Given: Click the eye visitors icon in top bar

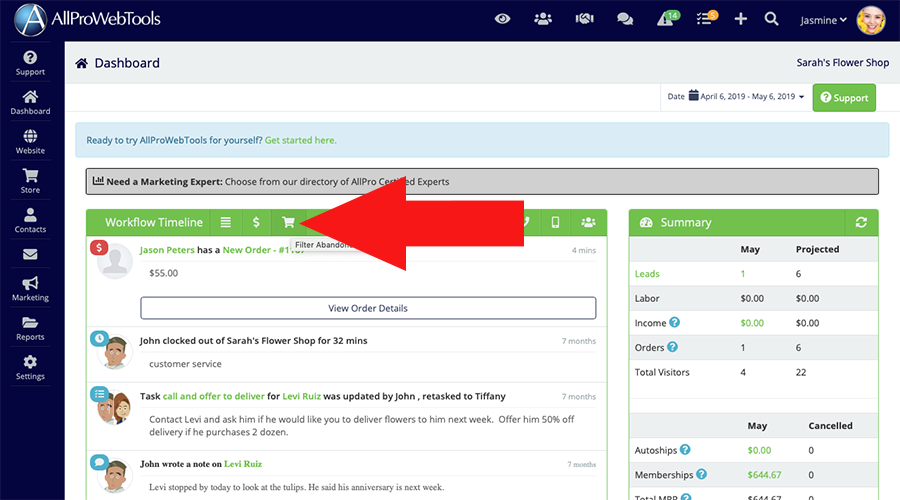Looking at the screenshot, I should tap(502, 19).
